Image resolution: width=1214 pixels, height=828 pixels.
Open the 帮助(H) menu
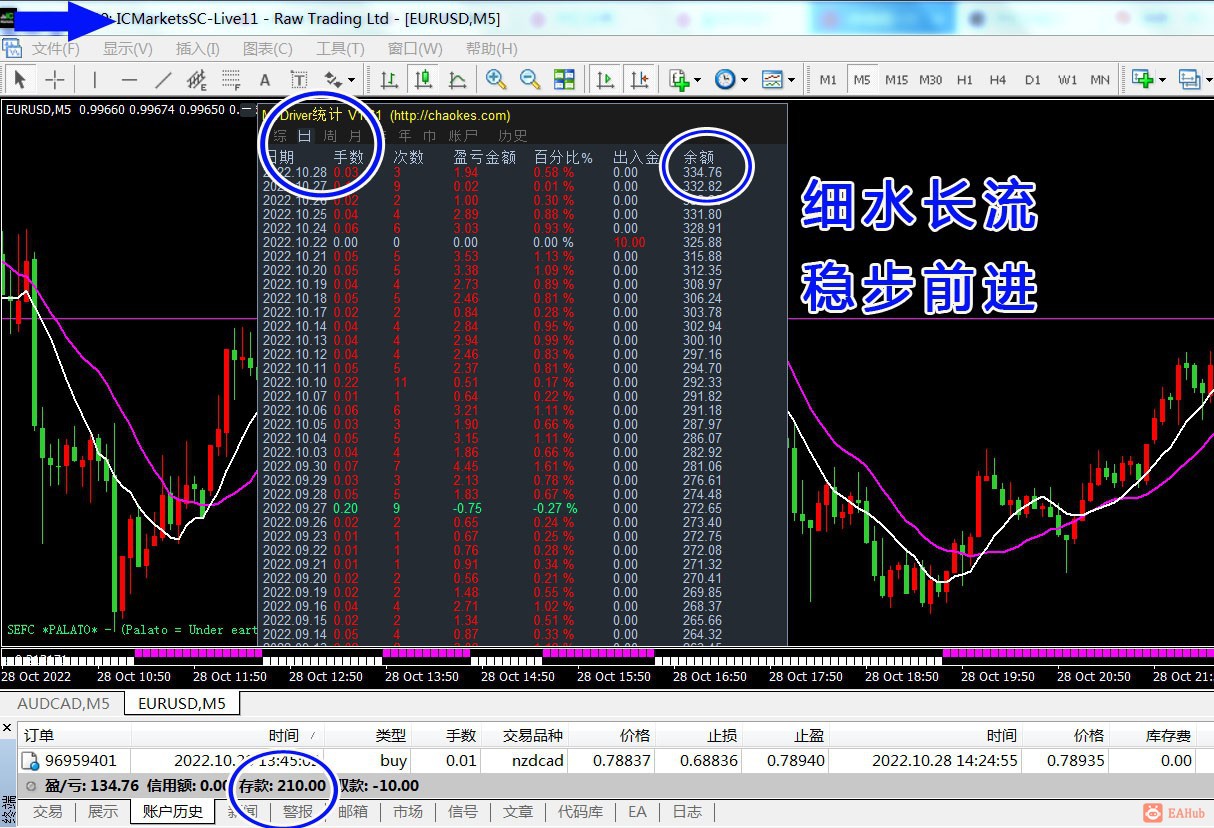point(492,49)
